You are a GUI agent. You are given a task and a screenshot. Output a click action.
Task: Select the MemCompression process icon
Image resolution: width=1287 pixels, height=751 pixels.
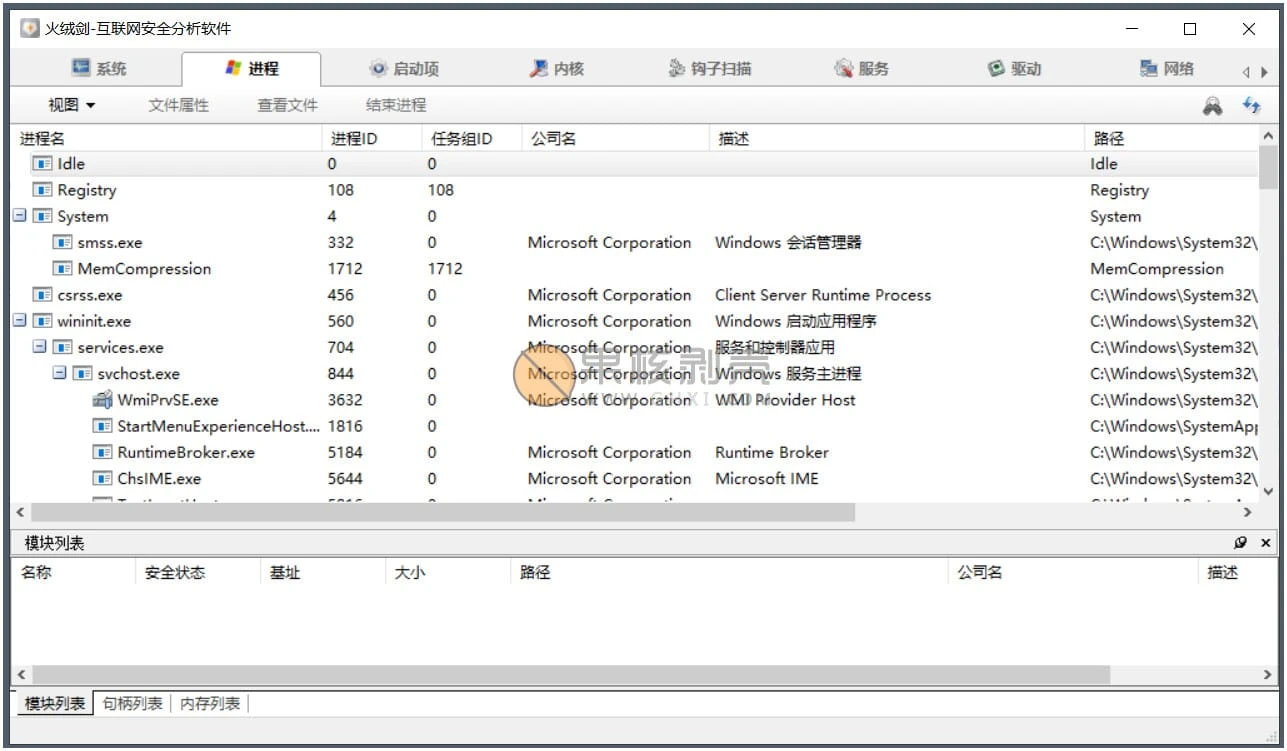[x=62, y=269]
